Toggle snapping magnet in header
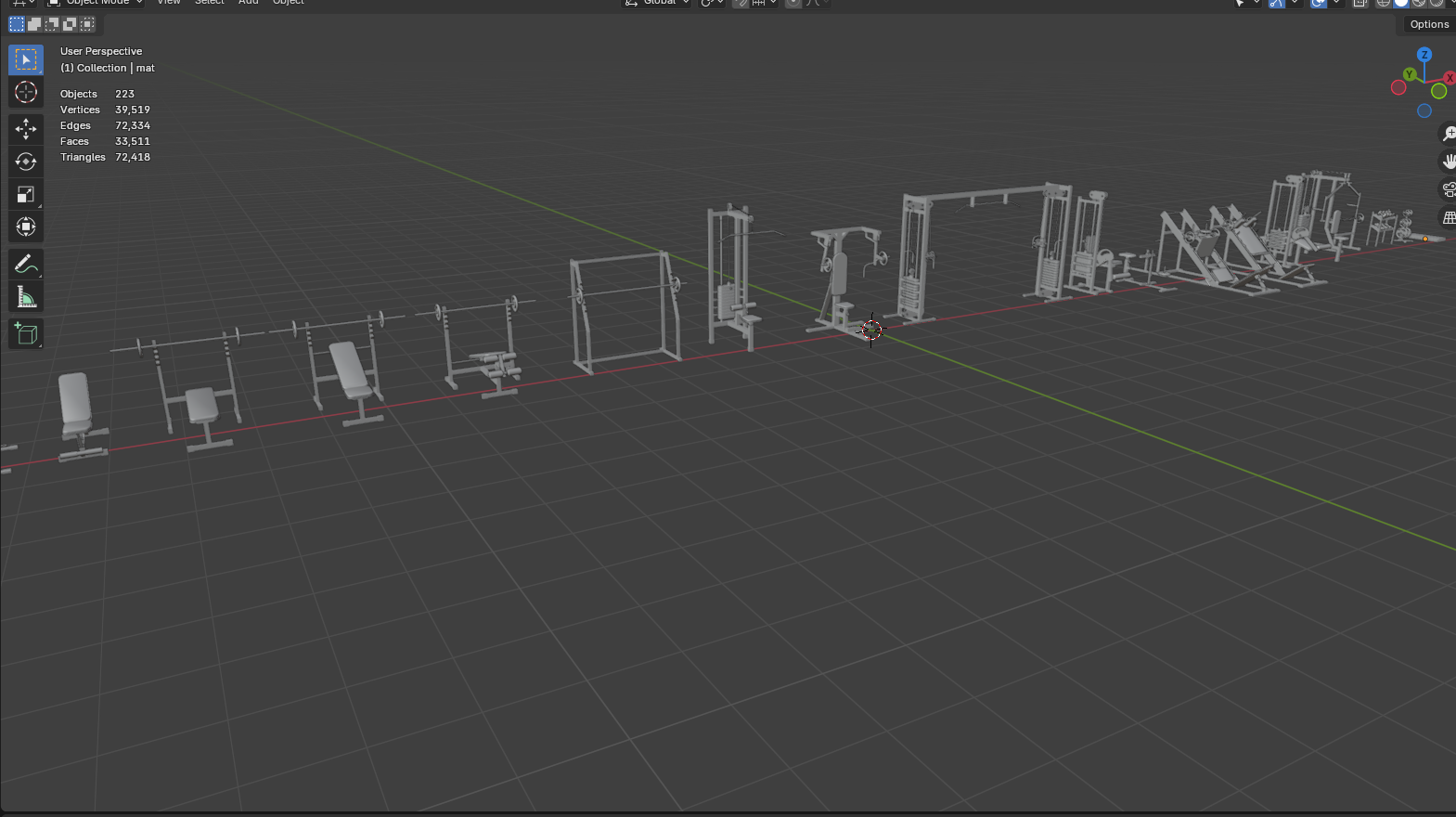This screenshot has height=817, width=1456. pyautogui.click(x=741, y=3)
